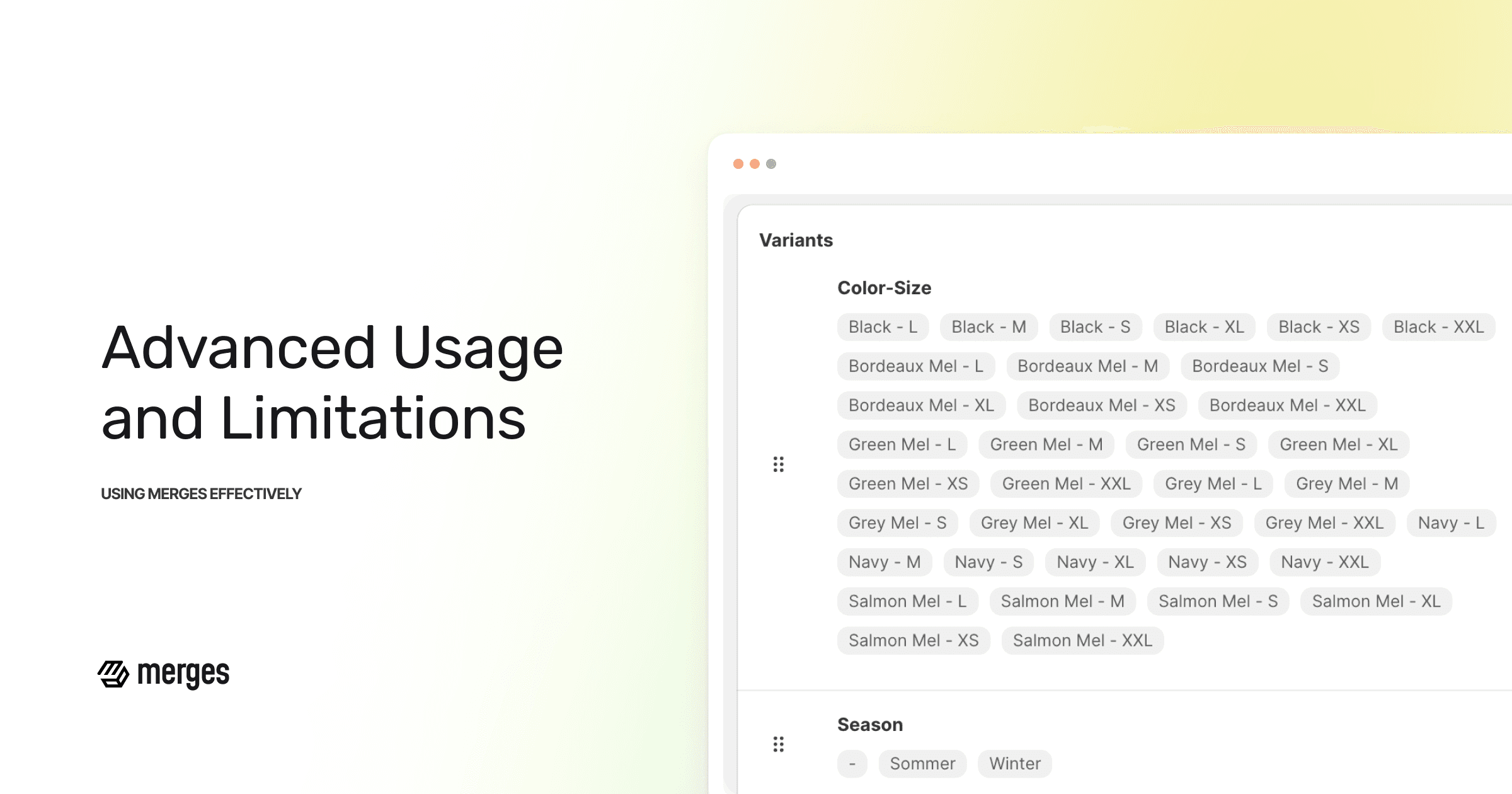Click the Variants section title

[796, 240]
